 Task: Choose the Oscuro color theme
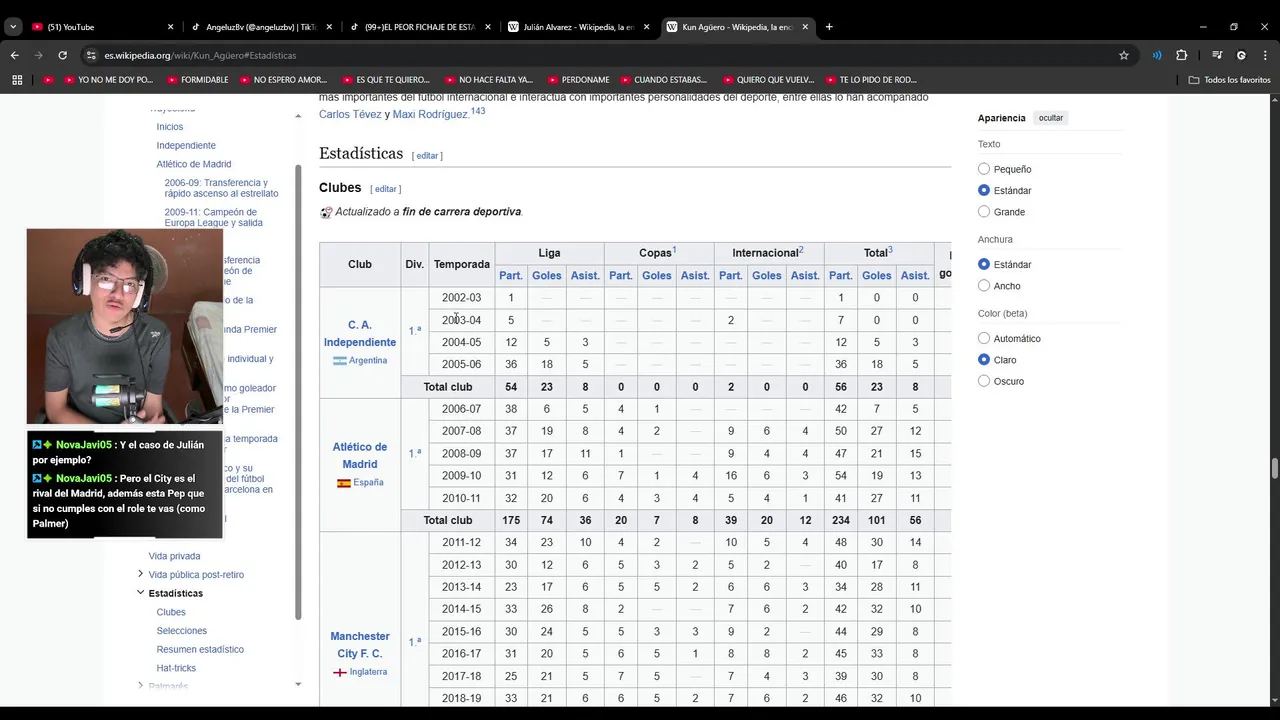(x=984, y=381)
